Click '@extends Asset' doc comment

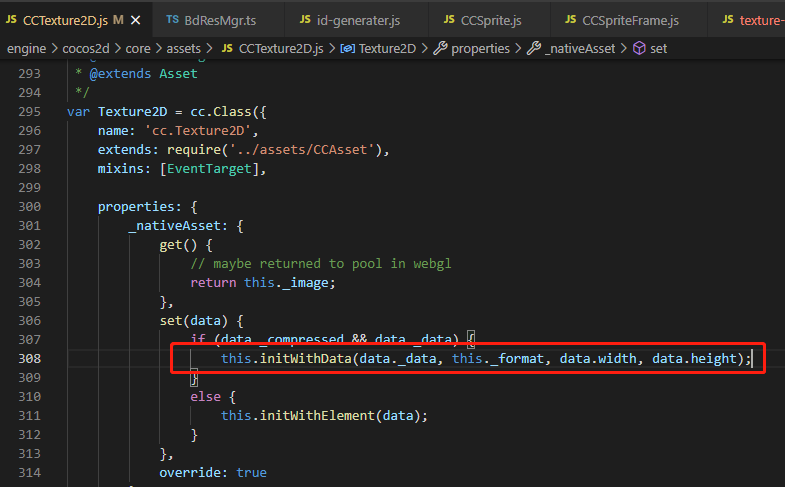coord(143,74)
